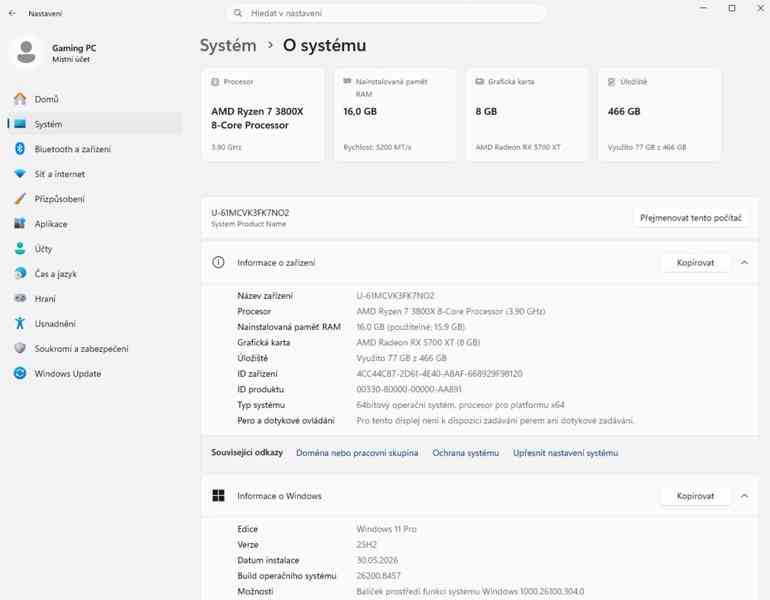770x600 pixels.
Task: Focus the Hledat v nastavení search field
Action: 386,13
